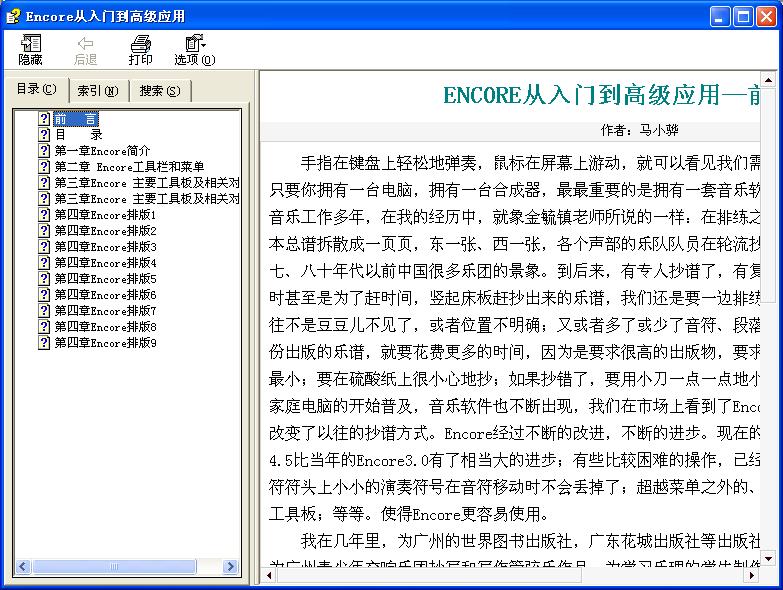
Task: Click the 隐藏 (Hide) toolbar button
Action: tap(30, 50)
